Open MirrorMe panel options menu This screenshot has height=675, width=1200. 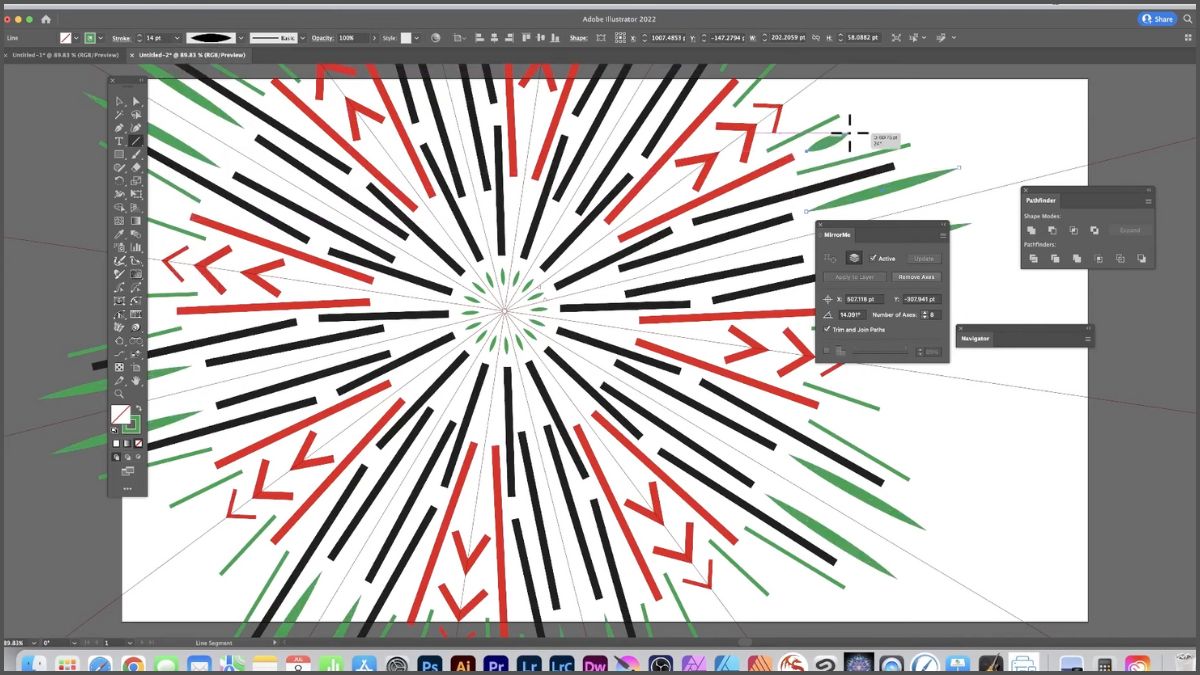point(943,235)
